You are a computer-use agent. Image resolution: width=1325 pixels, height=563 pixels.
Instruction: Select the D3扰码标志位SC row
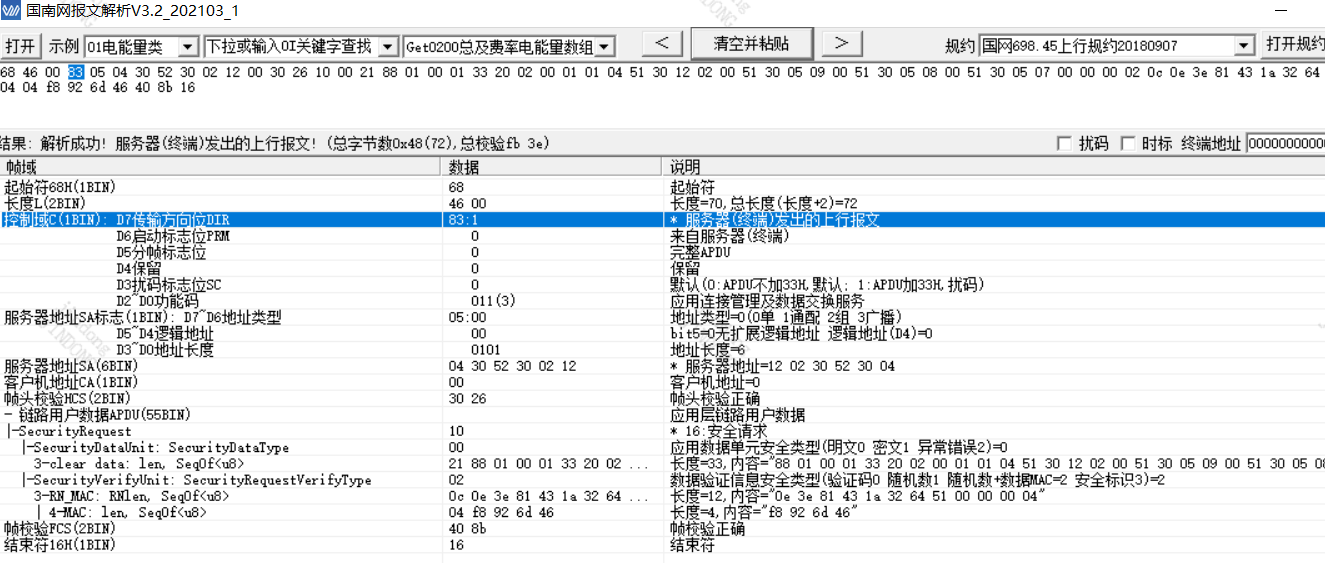662,285
